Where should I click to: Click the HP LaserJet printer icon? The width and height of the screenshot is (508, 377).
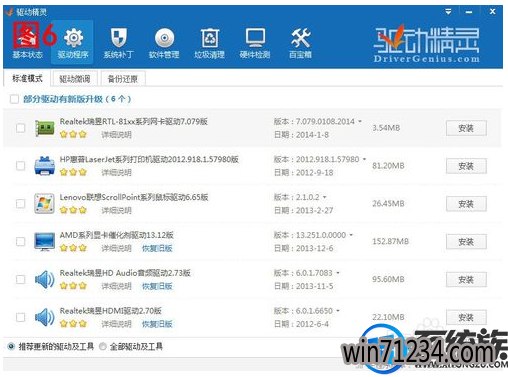45,166
